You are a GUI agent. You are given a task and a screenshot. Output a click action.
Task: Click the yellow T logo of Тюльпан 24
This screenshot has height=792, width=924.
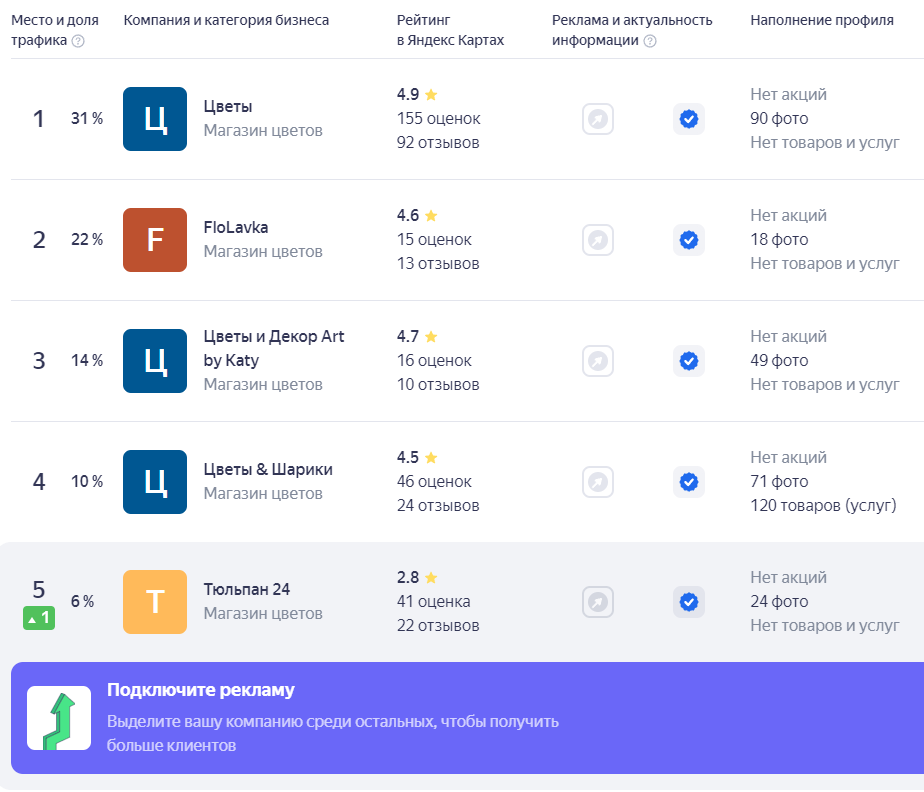pos(155,602)
